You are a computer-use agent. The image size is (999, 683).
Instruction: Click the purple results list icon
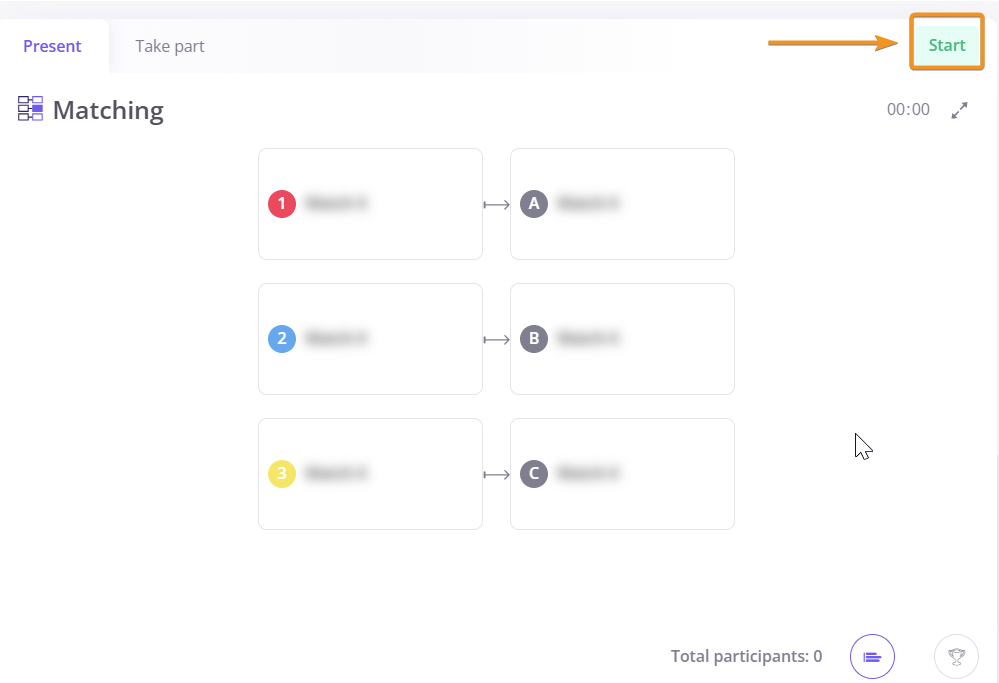pos(872,656)
